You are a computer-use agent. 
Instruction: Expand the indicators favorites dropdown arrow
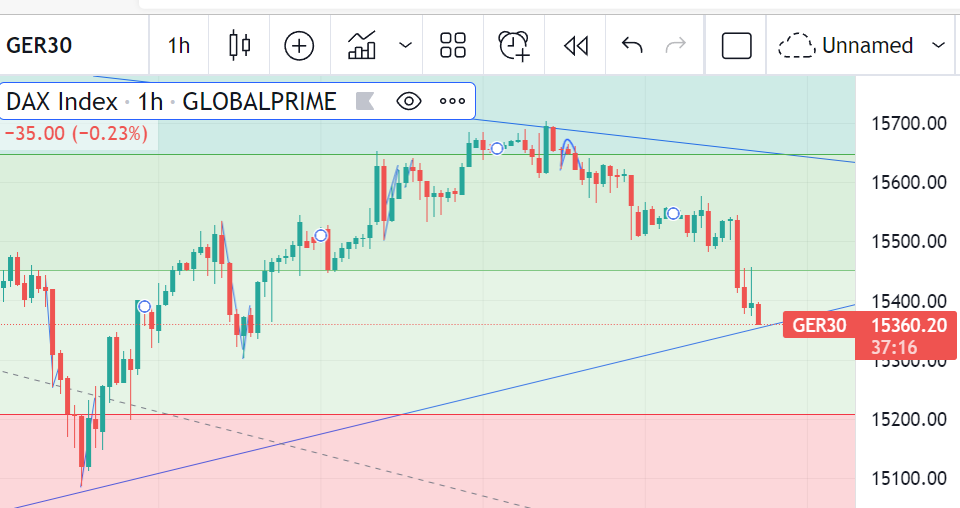(x=405, y=45)
